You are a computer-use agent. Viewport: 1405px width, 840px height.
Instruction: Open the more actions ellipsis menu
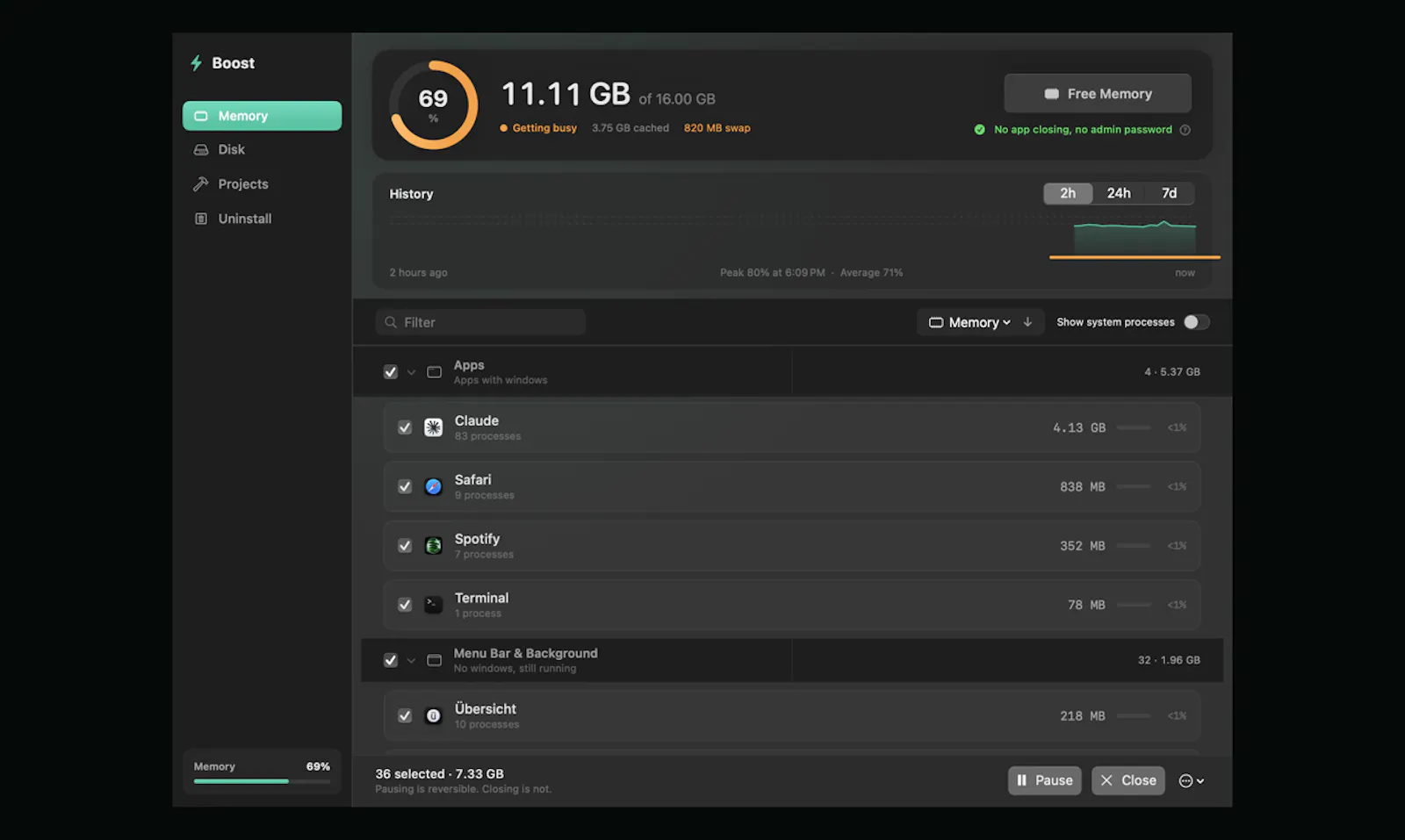pyautogui.click(x=1192, y=781)
